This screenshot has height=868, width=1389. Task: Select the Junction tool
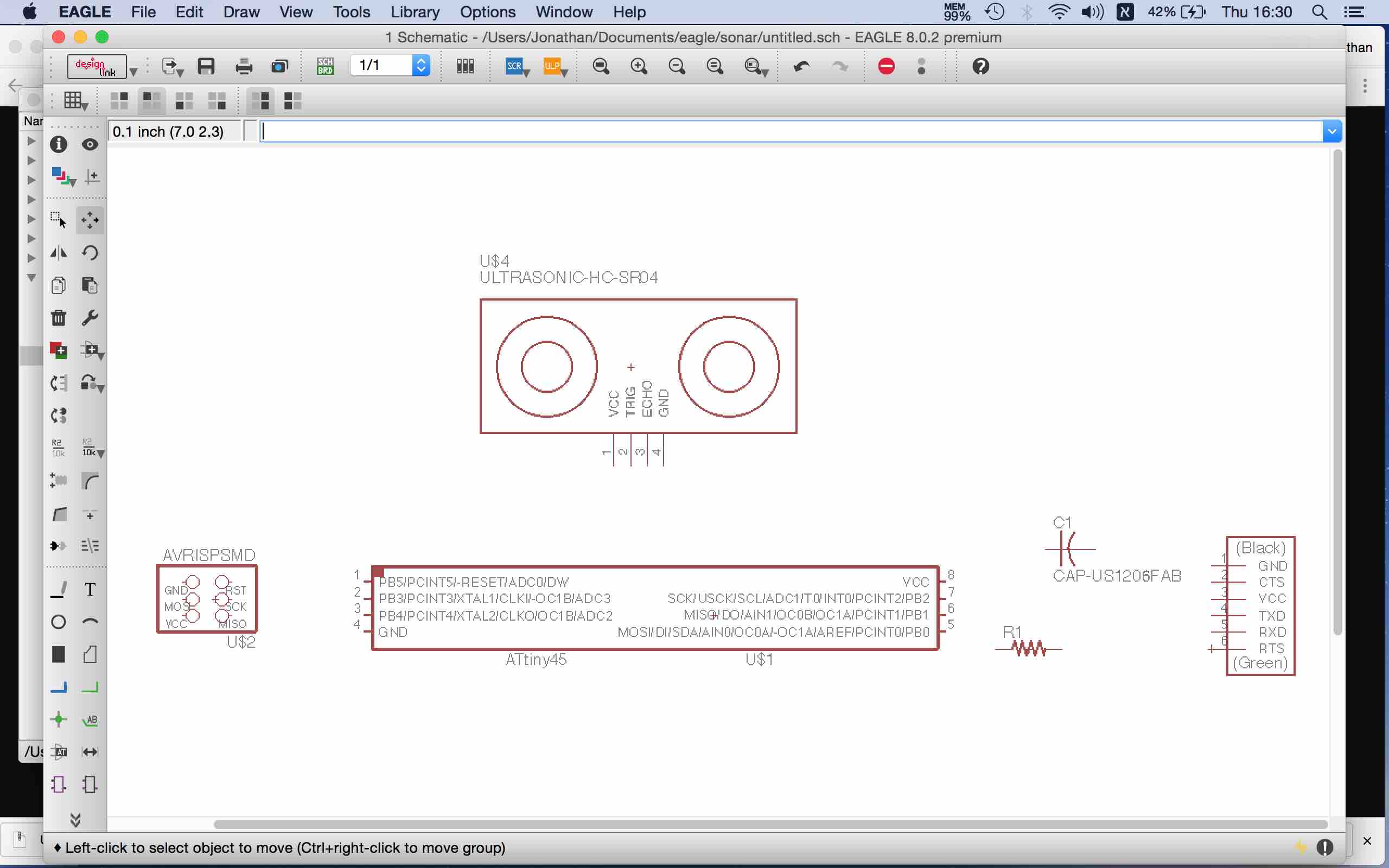click(x=59, y=719)
